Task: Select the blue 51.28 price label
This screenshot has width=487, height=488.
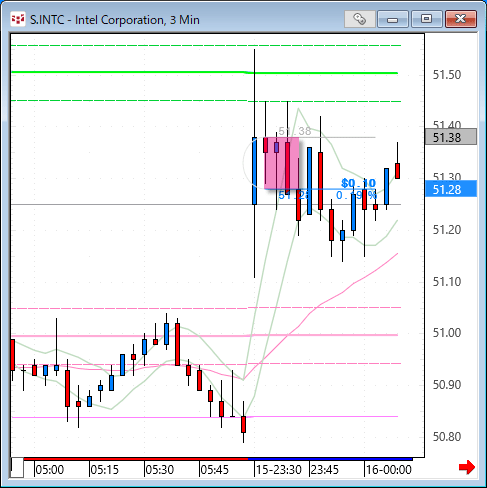Action: coord(451,189)
